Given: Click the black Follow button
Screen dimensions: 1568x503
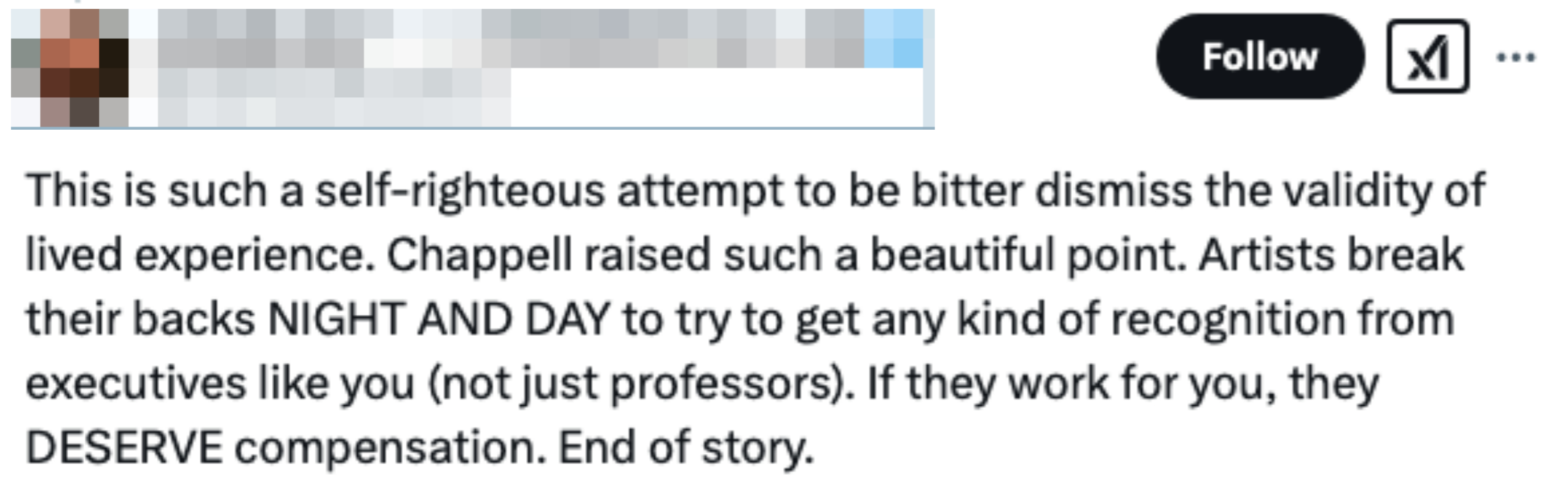Looking at the screenshot, I should 1259,56.
